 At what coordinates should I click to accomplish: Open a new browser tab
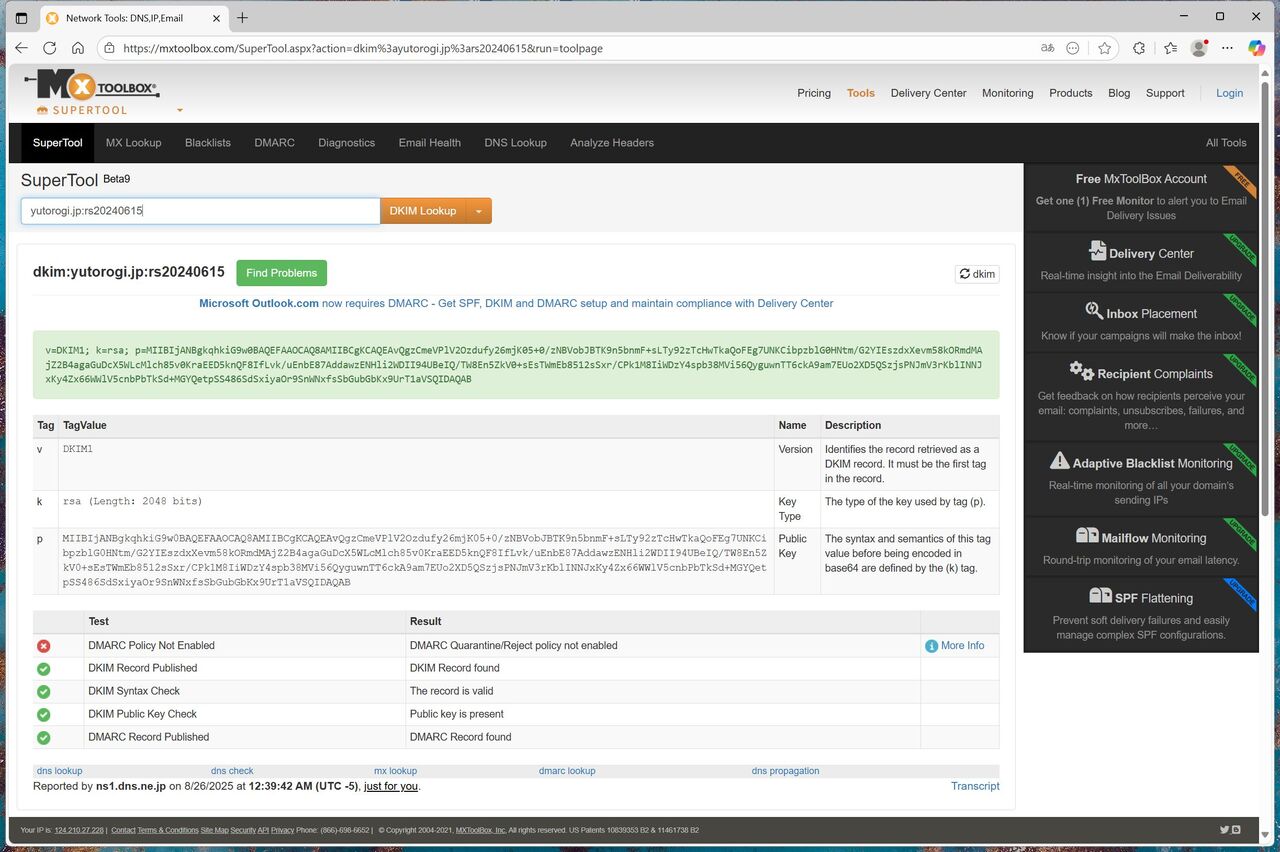(242, 17)
